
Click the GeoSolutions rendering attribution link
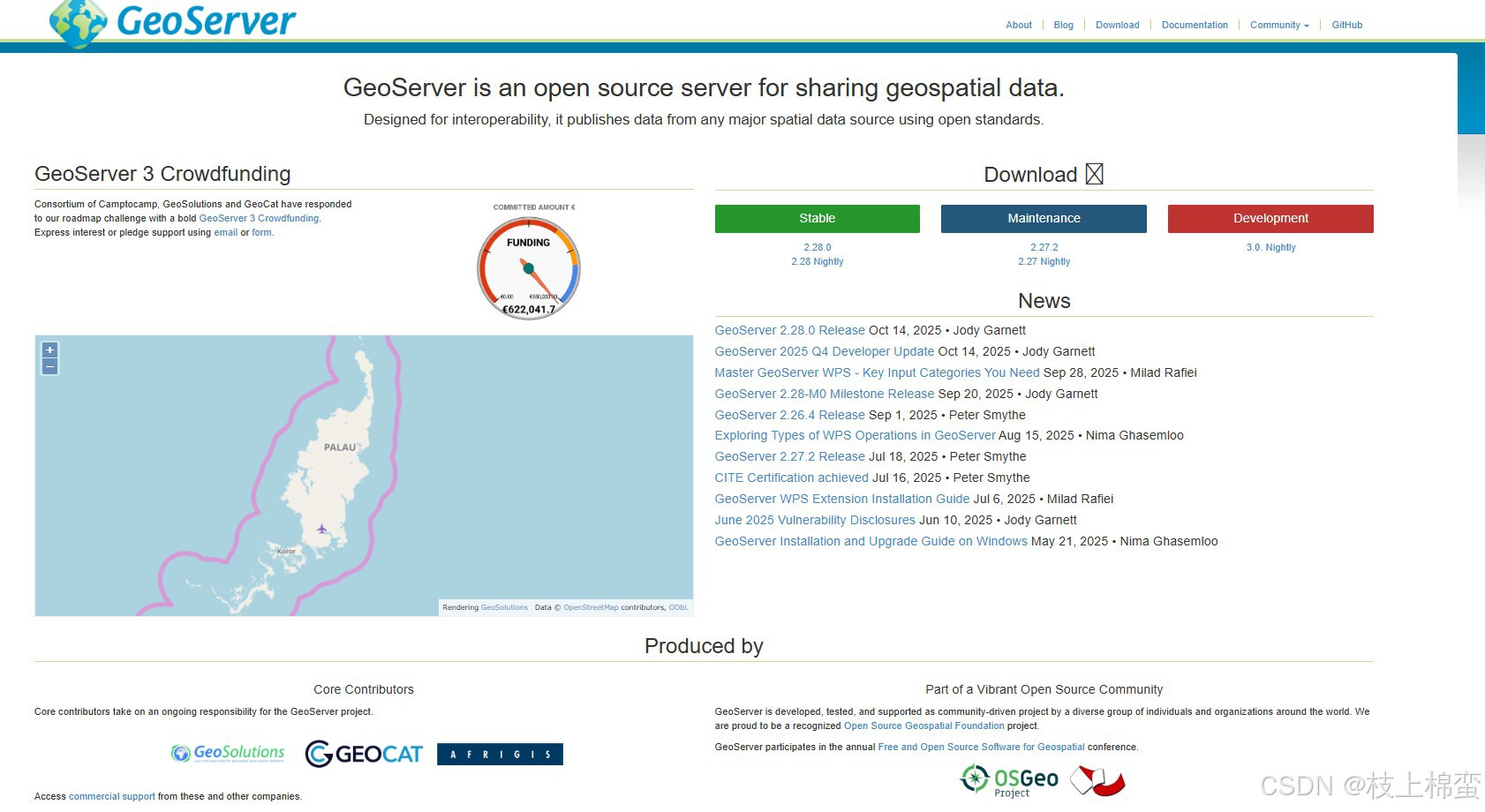tap(504, 607)
